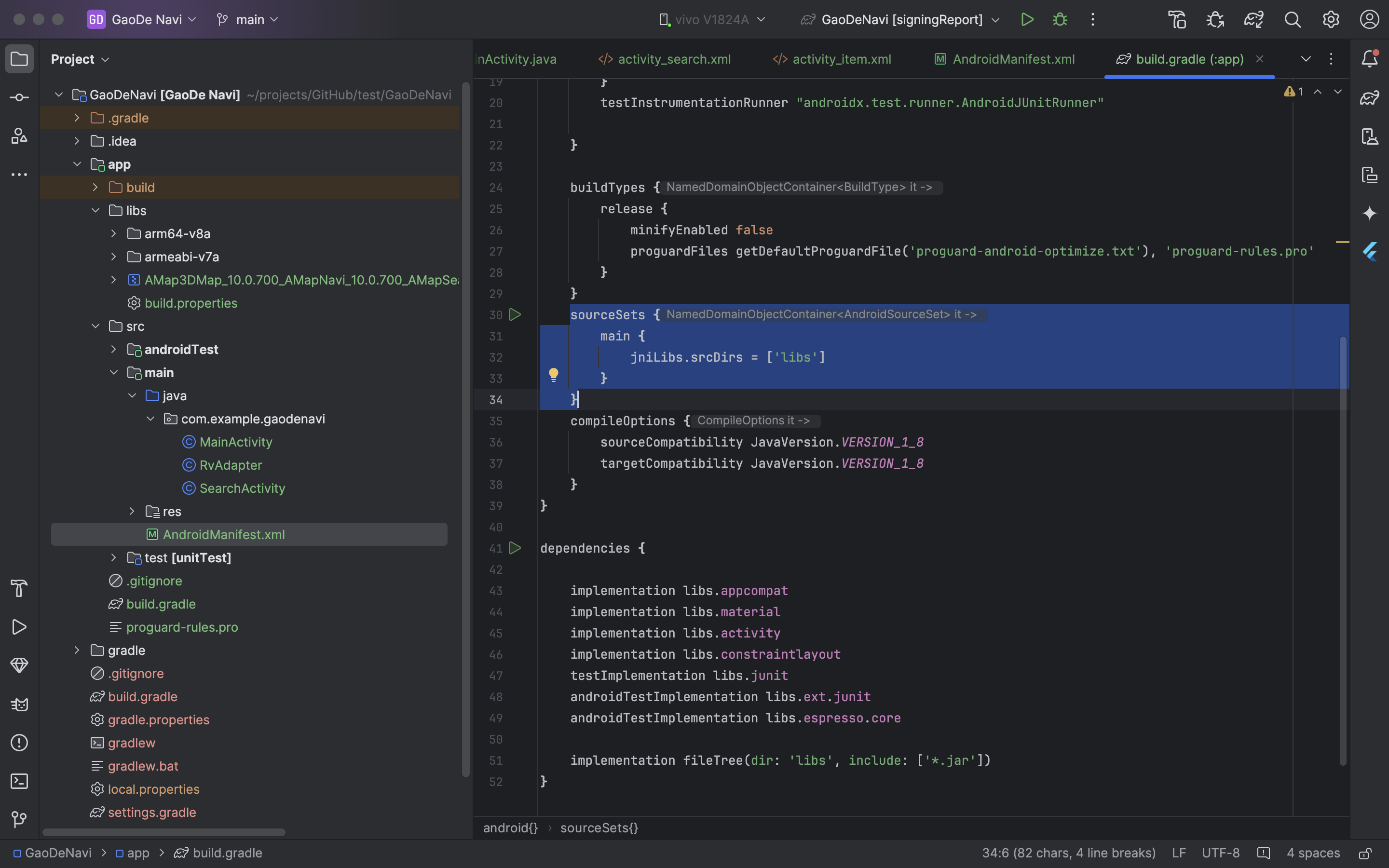Open line separator LF setting

point(1179,853)
